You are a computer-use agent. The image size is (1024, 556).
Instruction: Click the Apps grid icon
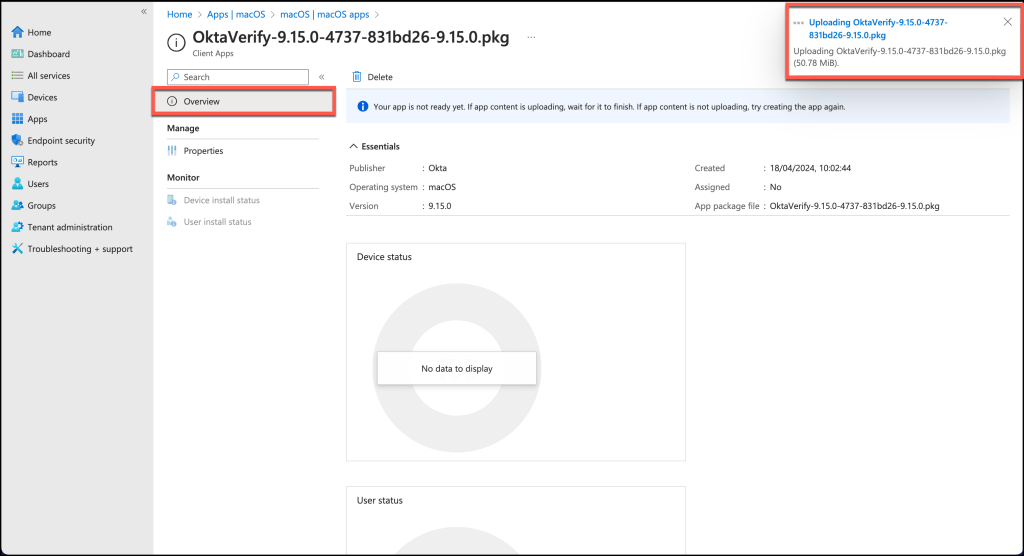[17, 119]
